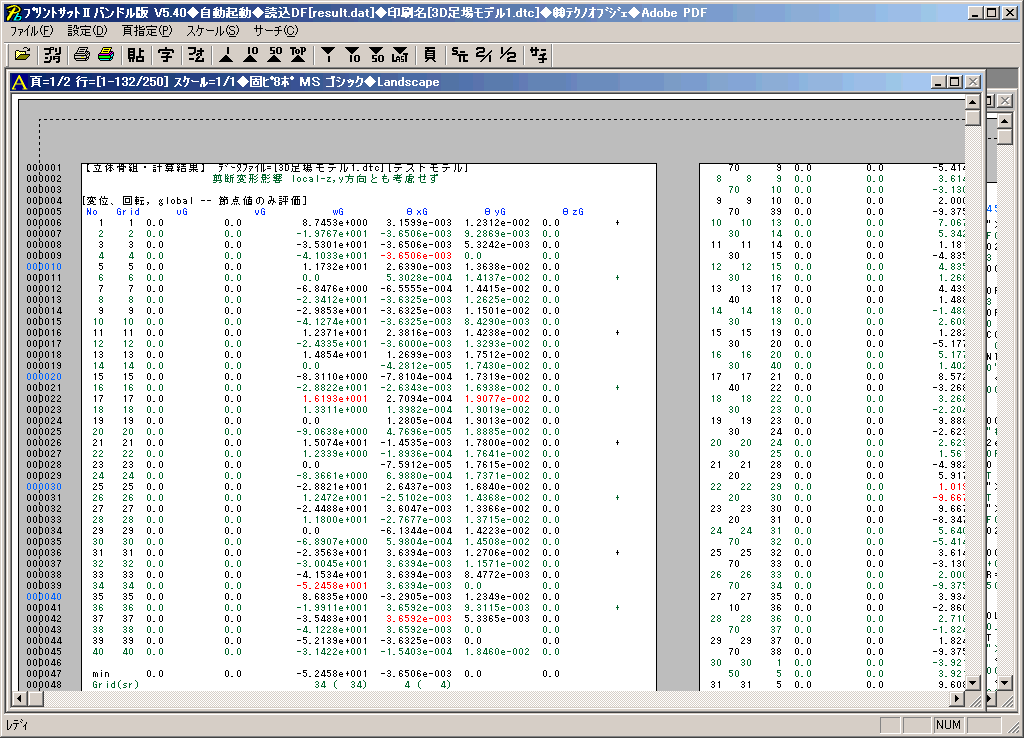Click the preview vertical scrollbar up arrow
Viewport: 1024px width, 738px height.
click(x=972, y=102)
